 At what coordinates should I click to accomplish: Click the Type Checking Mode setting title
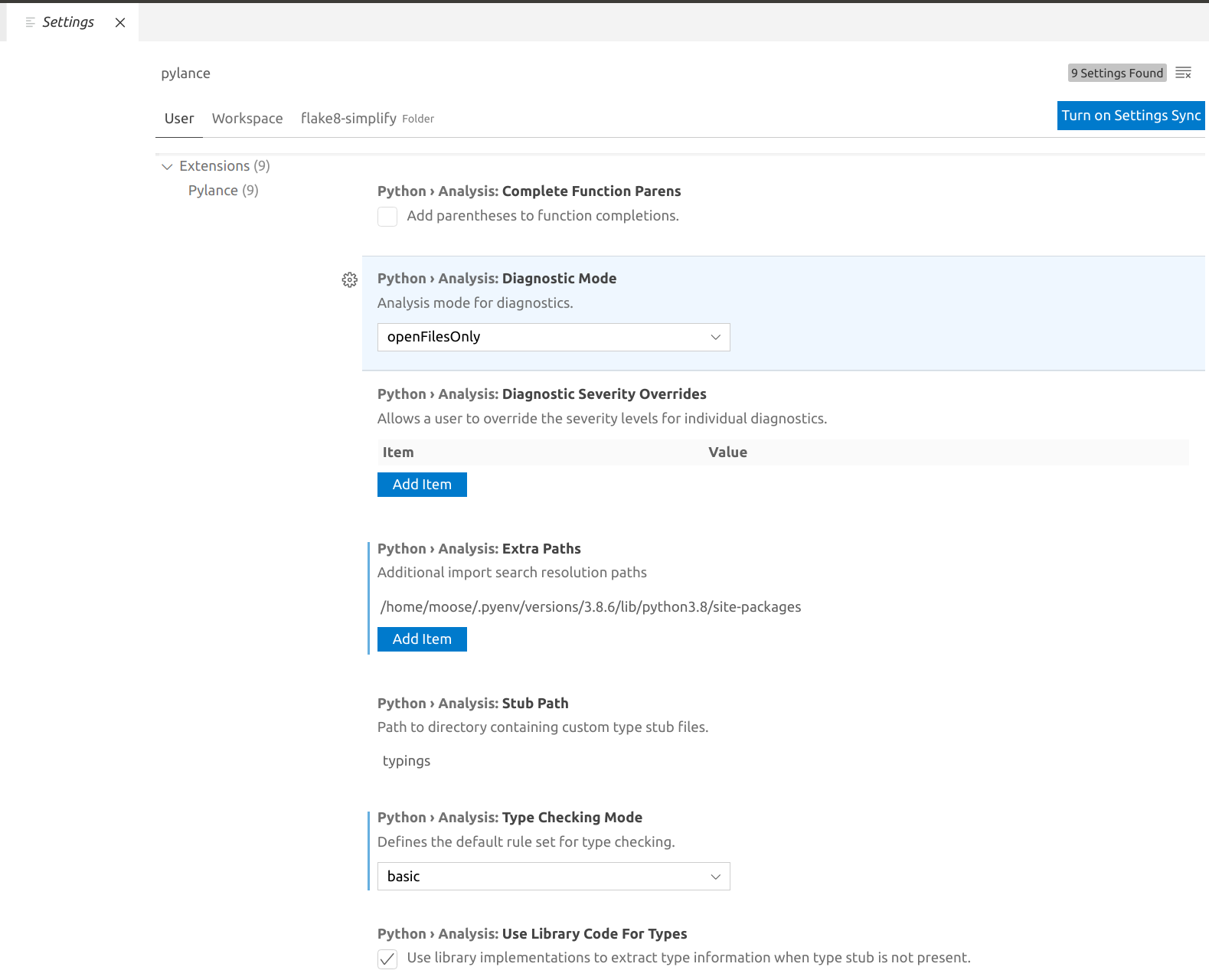pos(510,817)
